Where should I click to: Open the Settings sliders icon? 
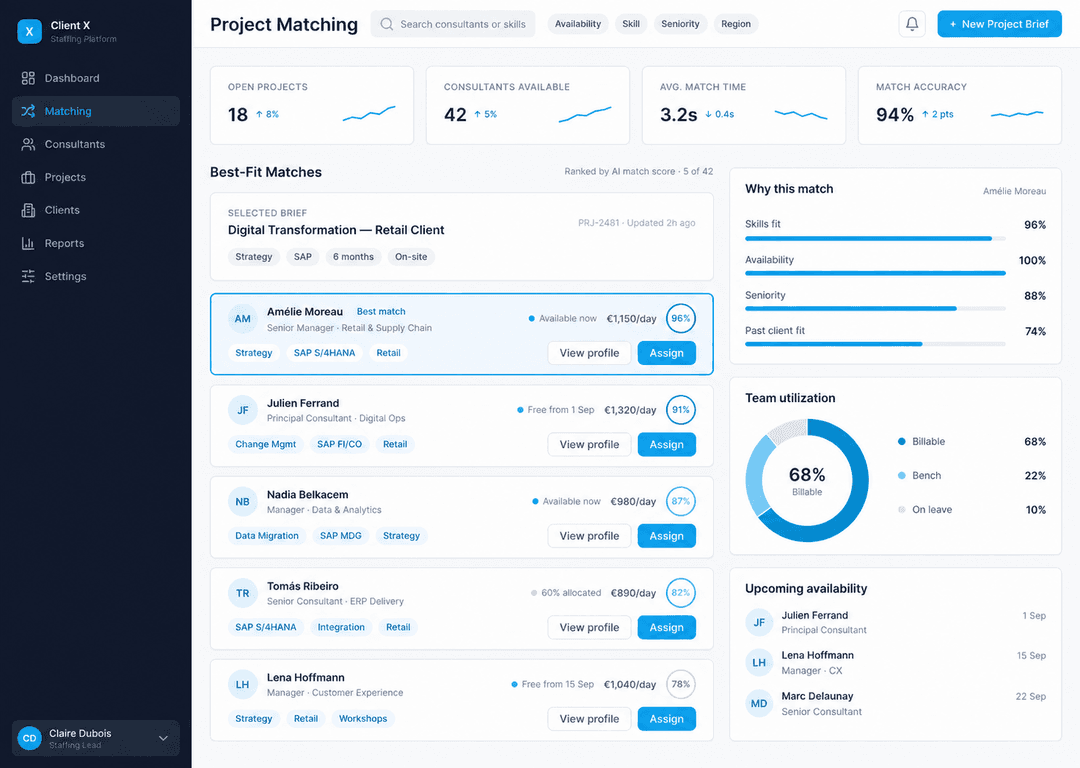28,277
